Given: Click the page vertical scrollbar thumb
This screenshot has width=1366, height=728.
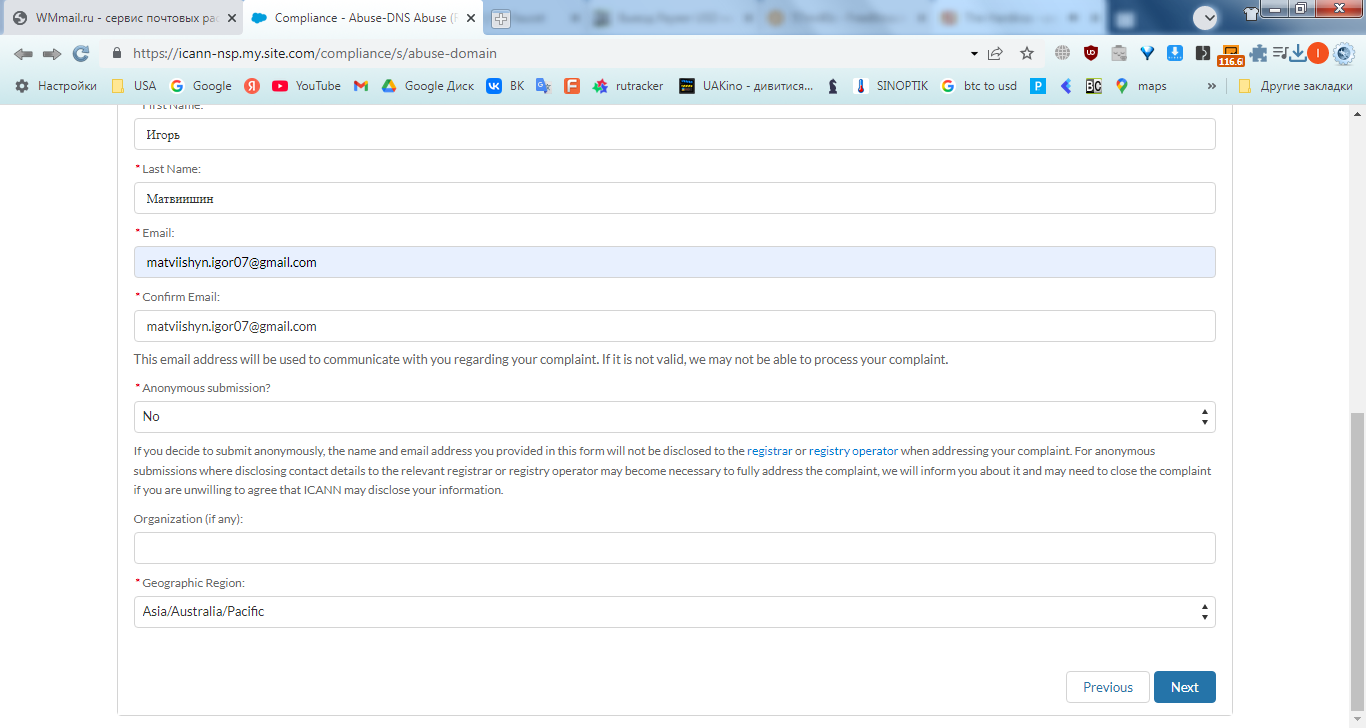Looking at the screenshot, I should 1358,560.
